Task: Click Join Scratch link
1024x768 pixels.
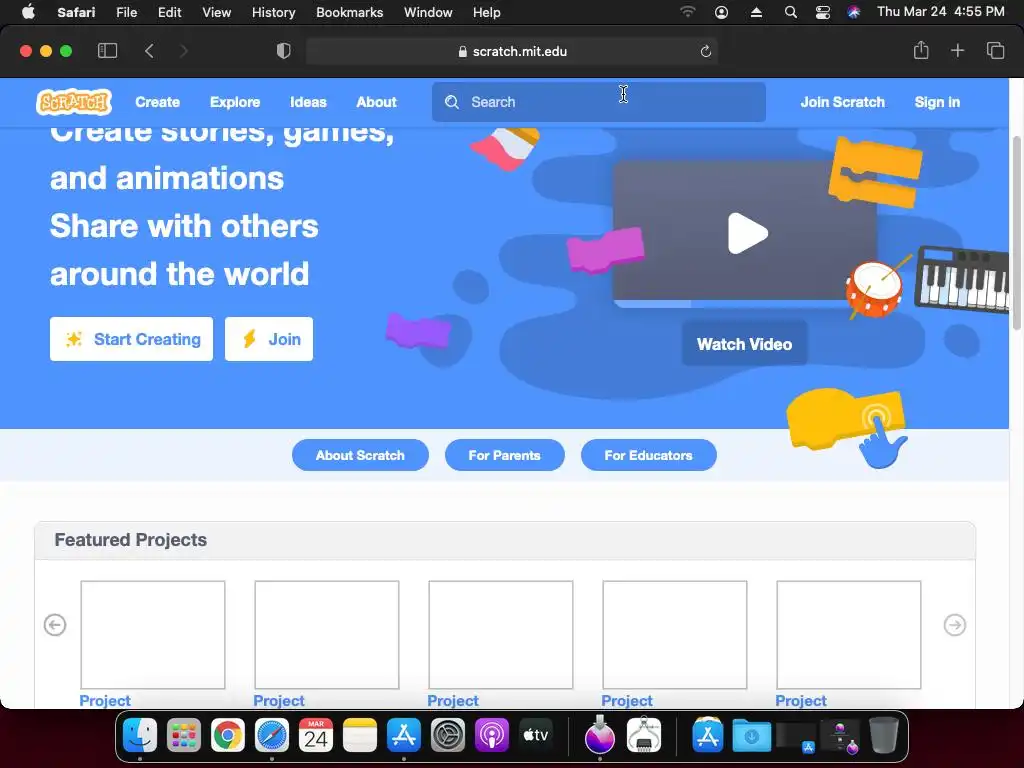Action: 842,102
